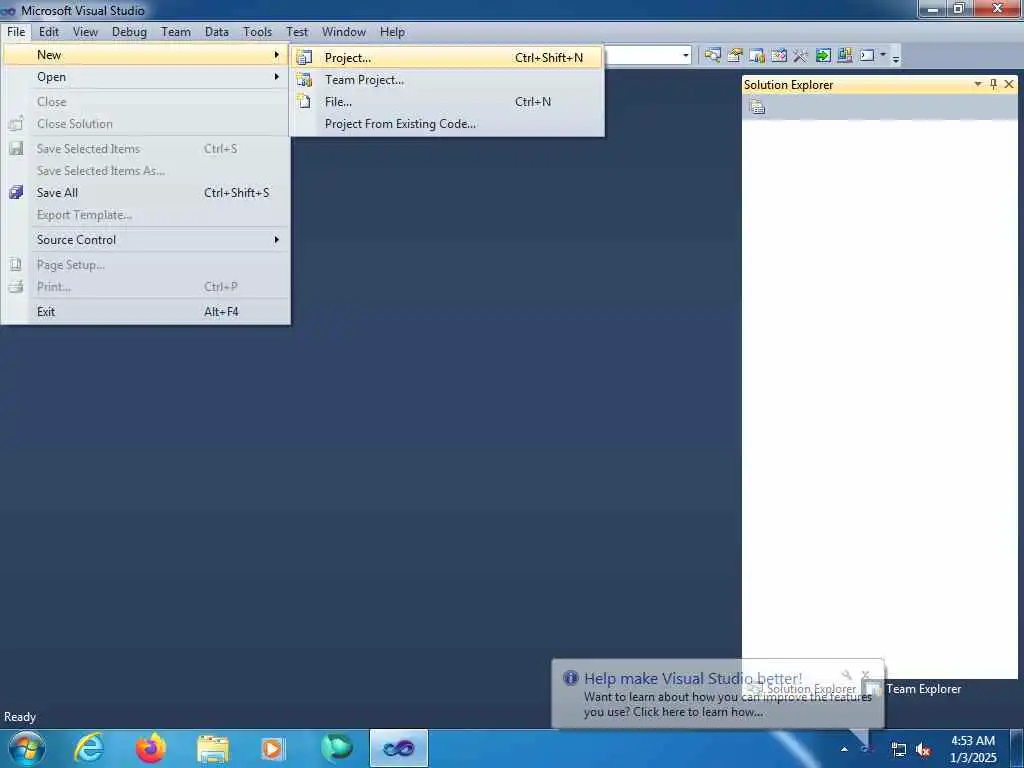Open the Data menu
Image resolution: width=1024 pixels, height=768 pixels.
(216, 32)
